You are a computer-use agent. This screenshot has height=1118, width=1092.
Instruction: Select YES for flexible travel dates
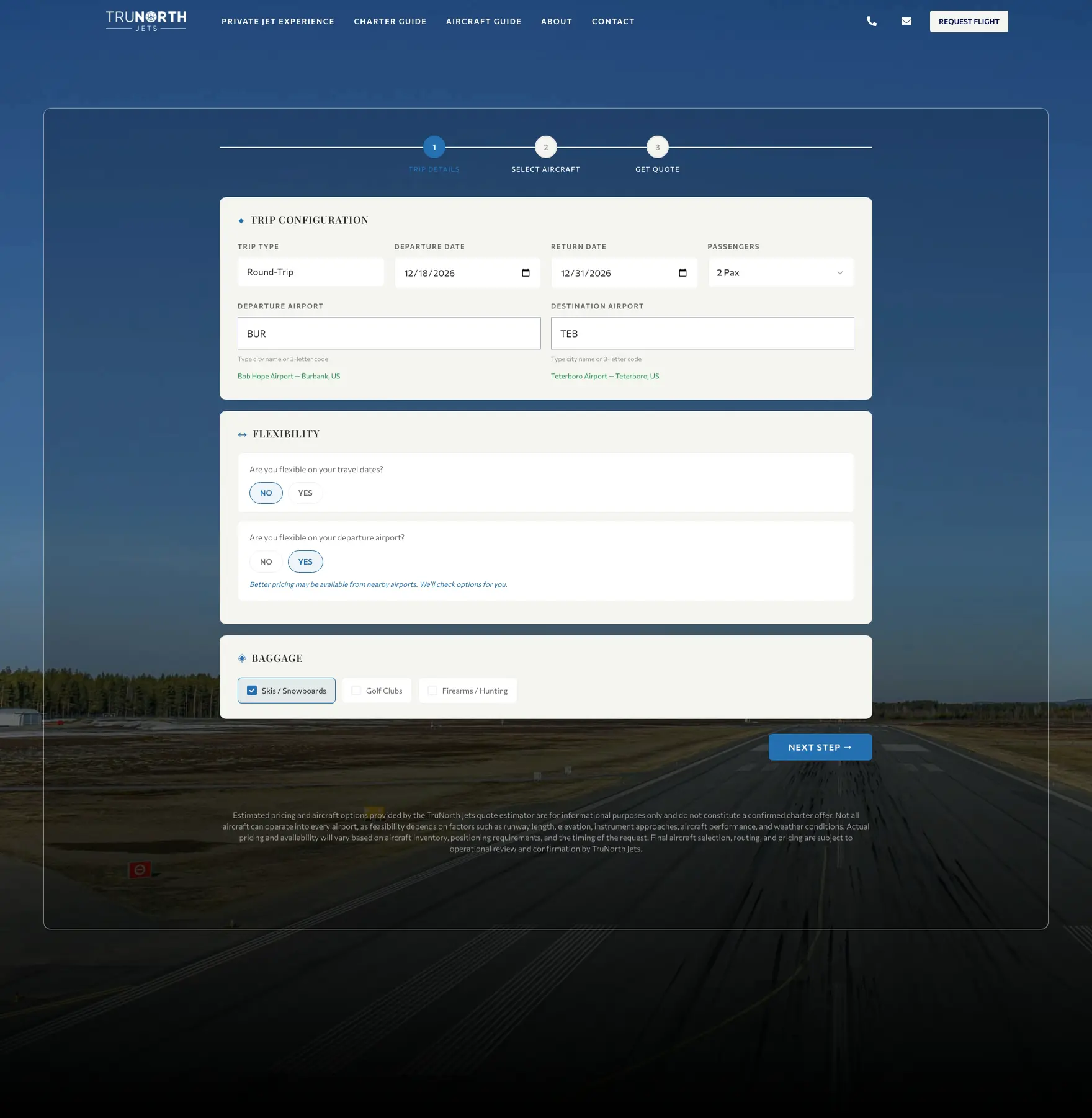(305, 493)
